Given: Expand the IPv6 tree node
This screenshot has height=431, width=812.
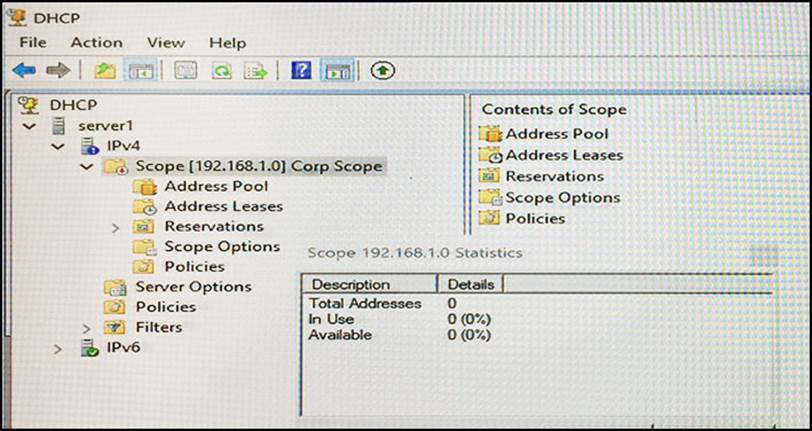Looking at the screenshot, I should point(58,348).
